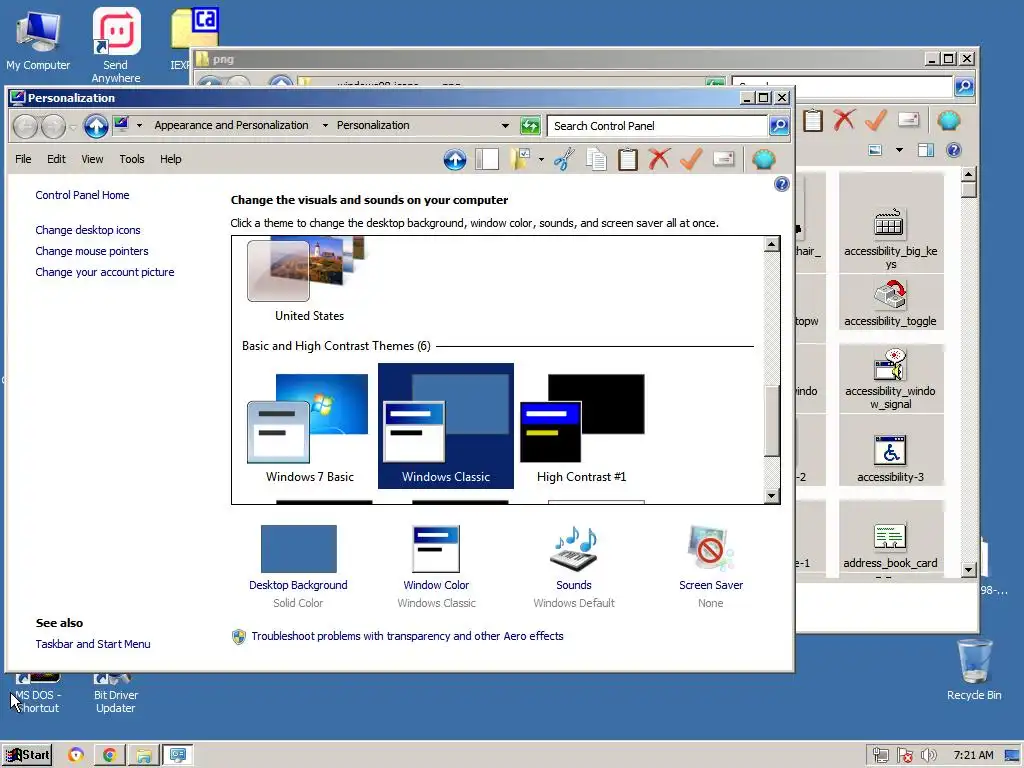The image size is (1024, 768).
Task: Click the volume speaker icon in system tray
Action: point(928,756)
